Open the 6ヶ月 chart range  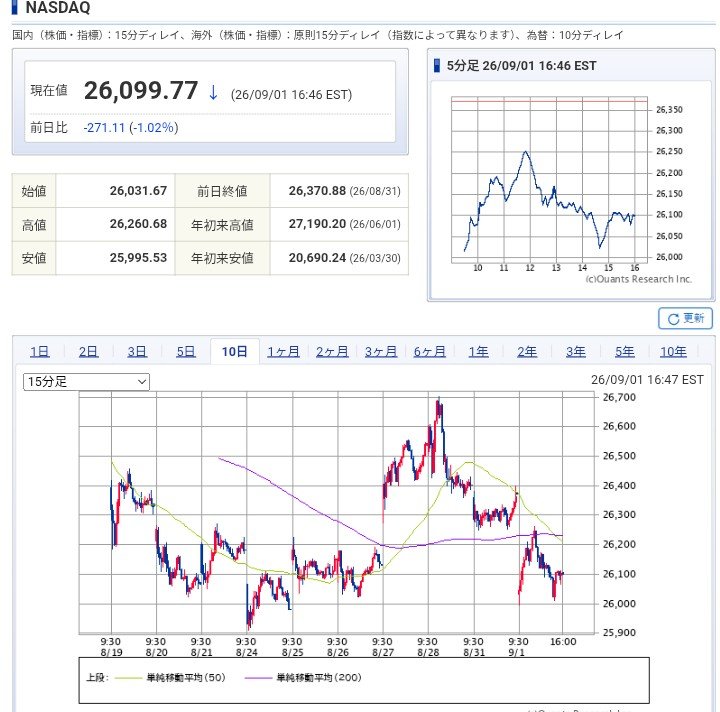click(430, 352)
